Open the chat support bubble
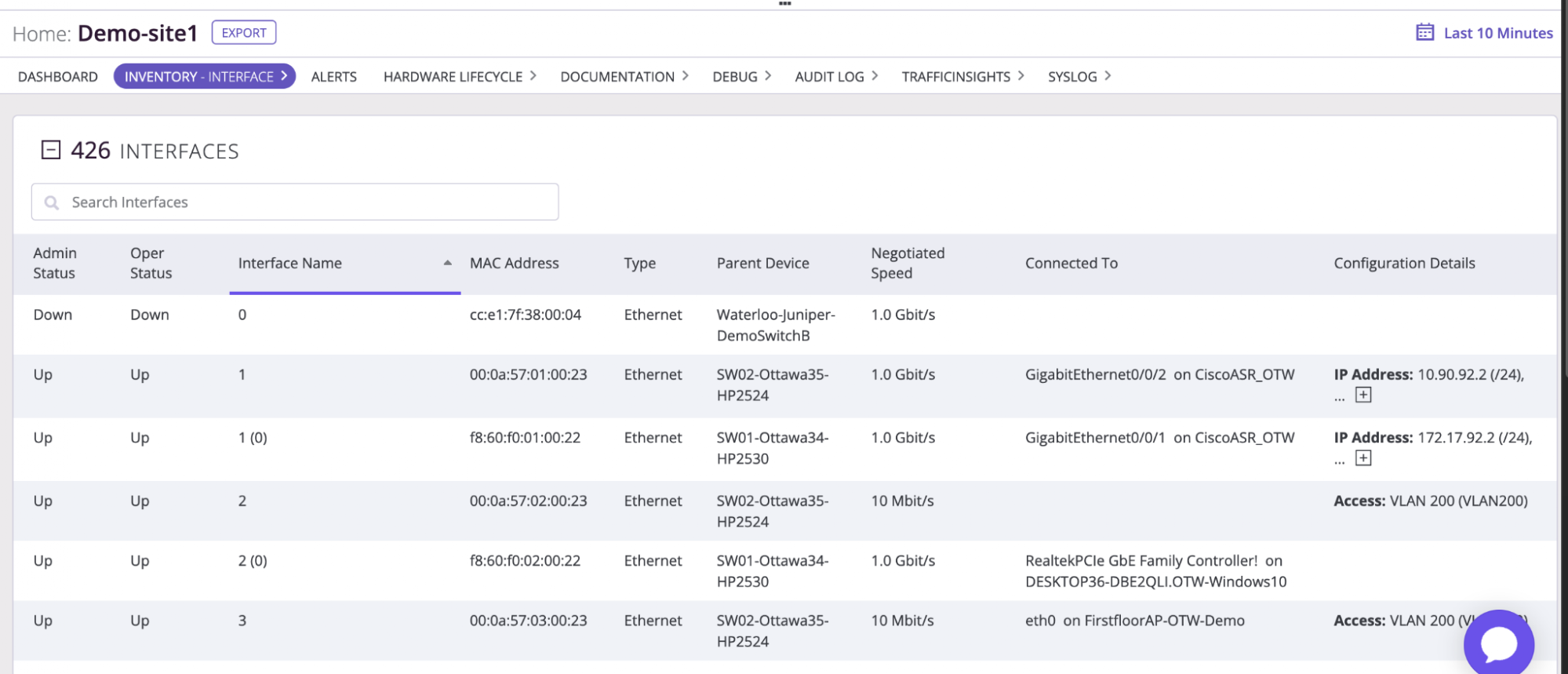The image size is (1568, 674). (x=1498, y=643)
